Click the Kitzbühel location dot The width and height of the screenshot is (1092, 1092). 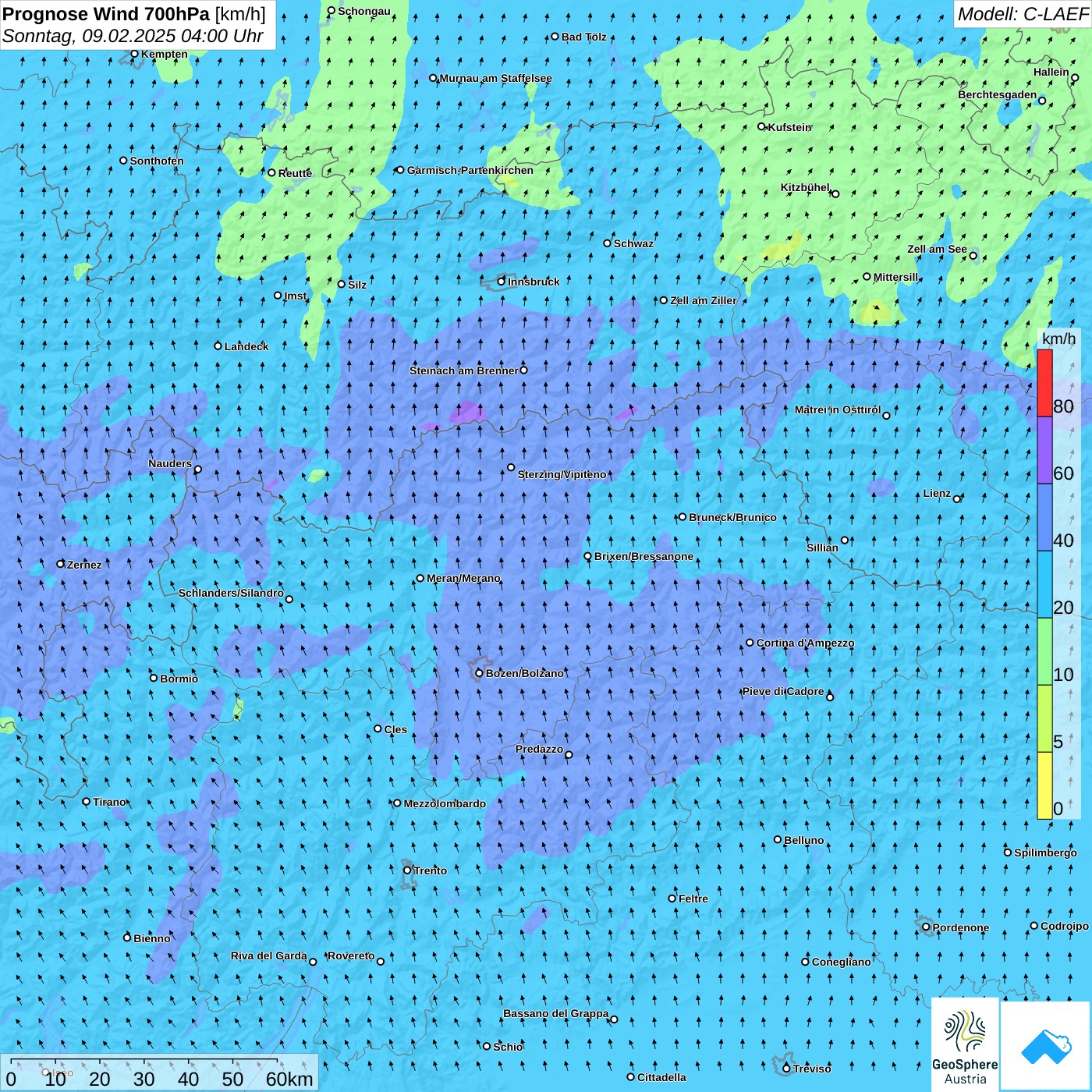point(835,193)
